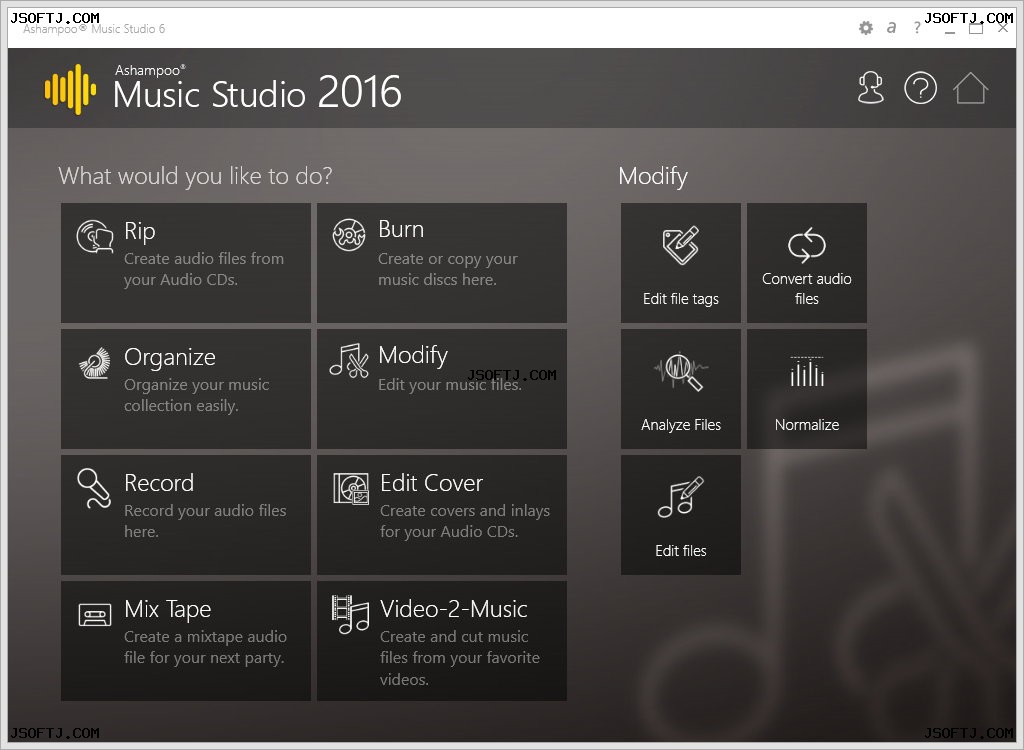This screenshot has height=750, width=1024.
Task: Click 'Create or copy your music discs here.'
Action: tap(448, 269)
